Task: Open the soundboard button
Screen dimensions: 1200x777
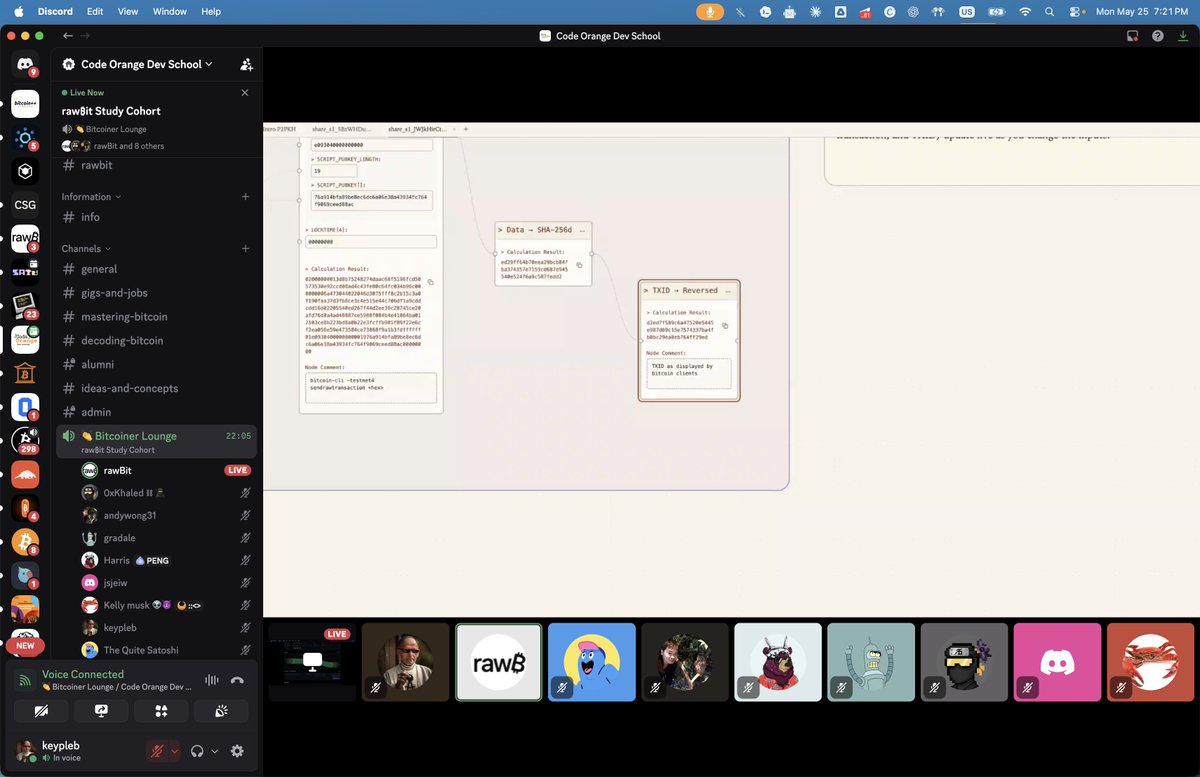Action: 220,710
